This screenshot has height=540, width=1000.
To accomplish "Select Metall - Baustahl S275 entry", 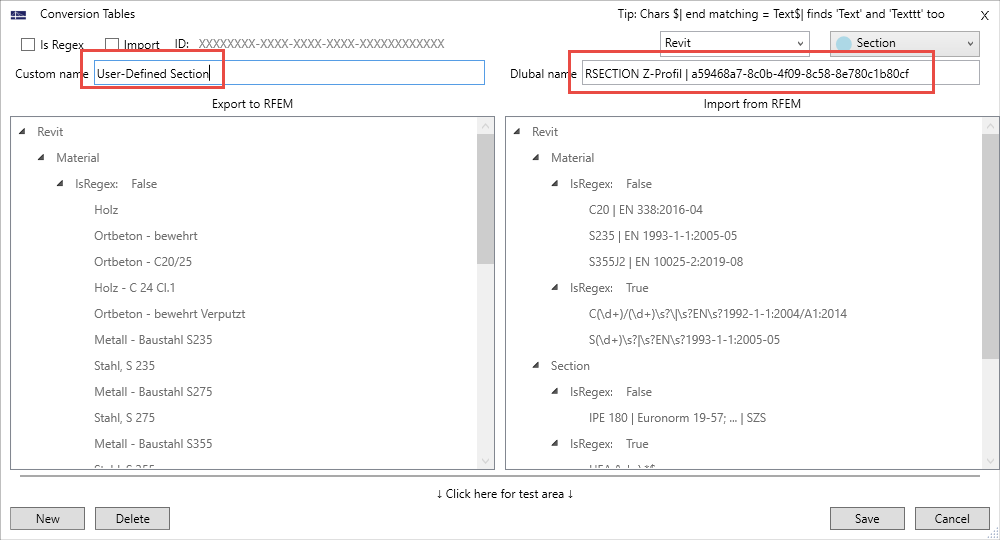I will (x=153, y=391).
